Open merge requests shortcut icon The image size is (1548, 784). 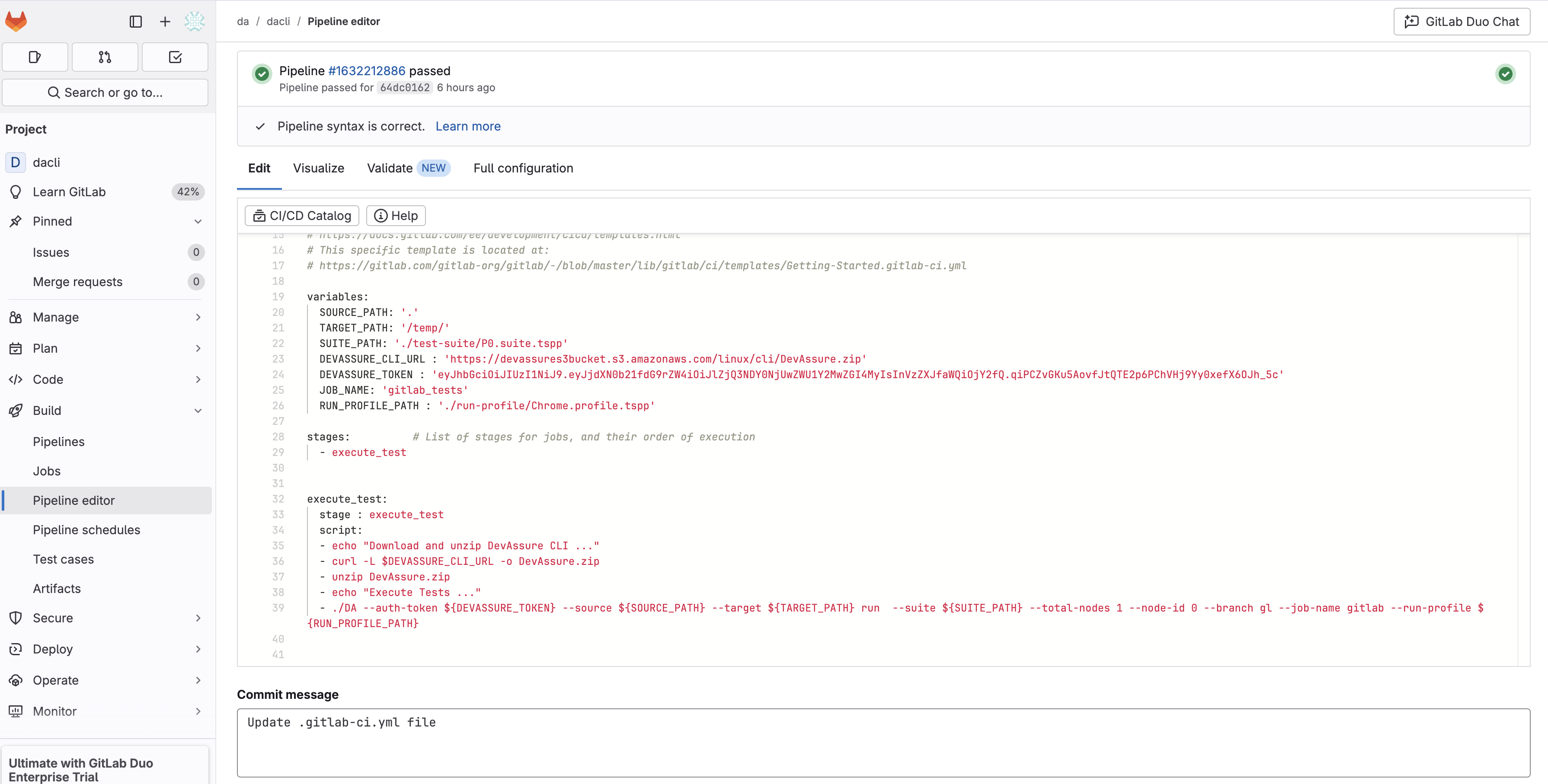tap(105, 57)
